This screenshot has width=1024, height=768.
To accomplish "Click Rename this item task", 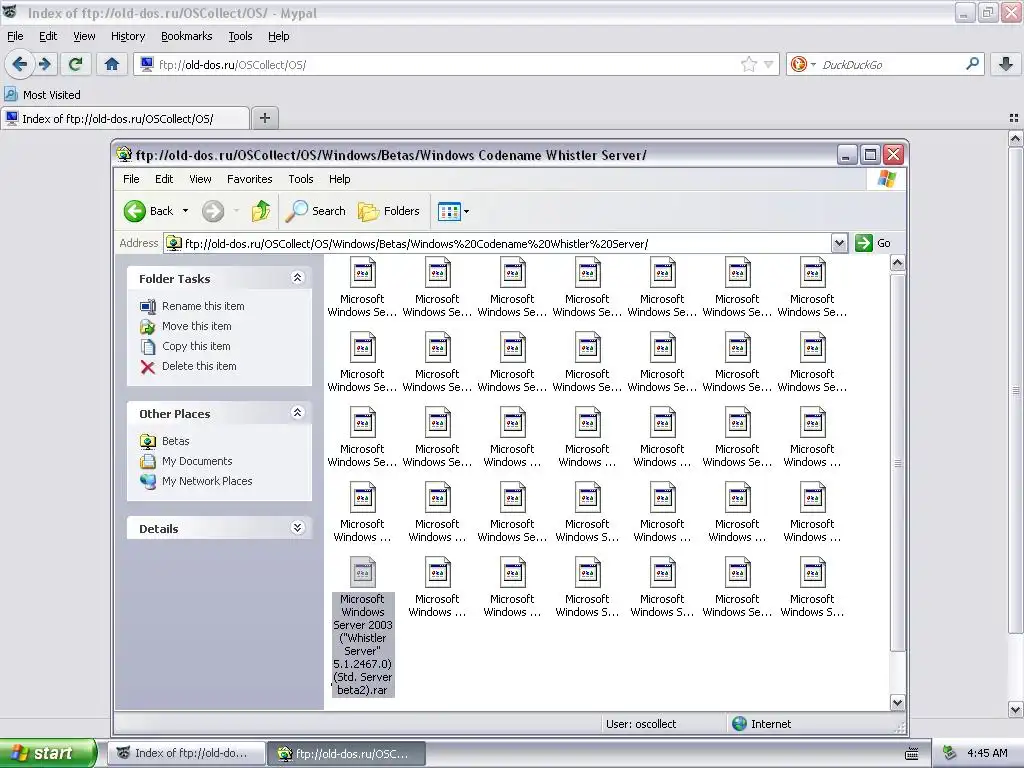I will pos(203,306).
